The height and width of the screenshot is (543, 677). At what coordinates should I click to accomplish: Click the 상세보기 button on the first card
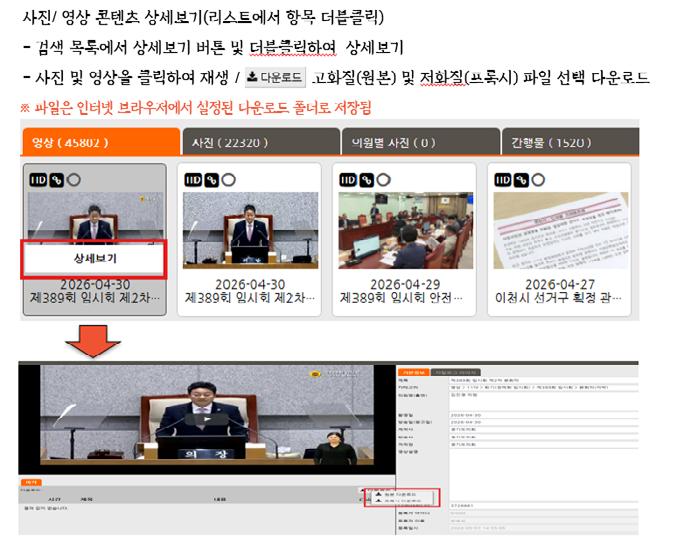(94, 259)
